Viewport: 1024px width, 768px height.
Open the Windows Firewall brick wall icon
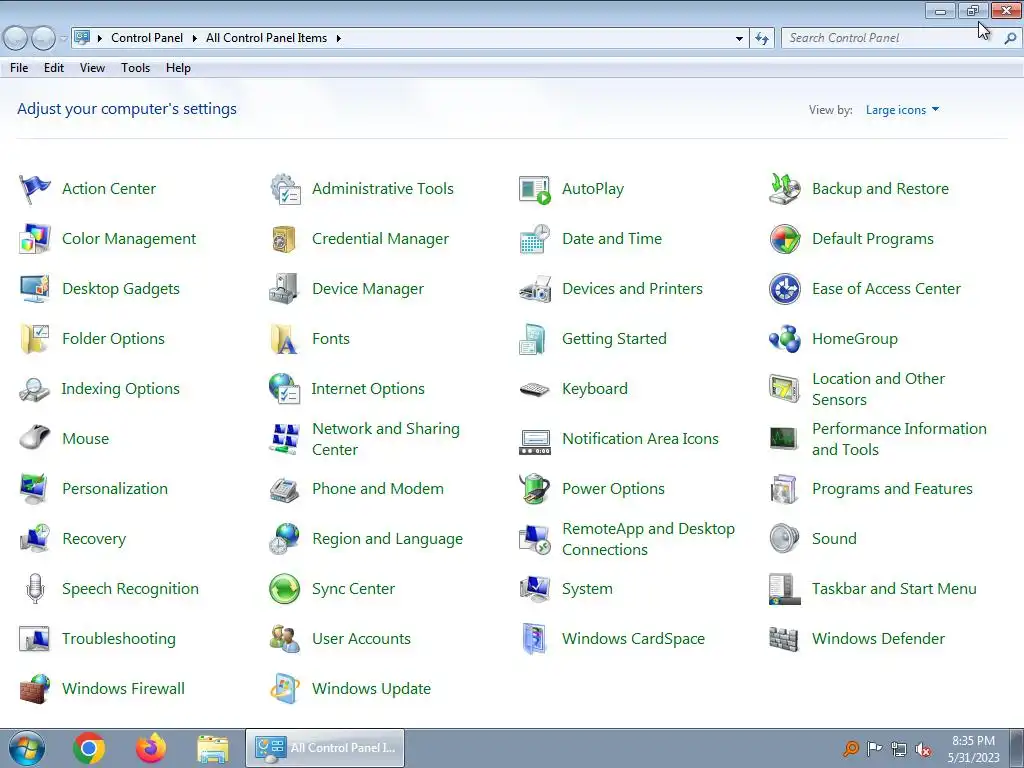tap(35, 689)
